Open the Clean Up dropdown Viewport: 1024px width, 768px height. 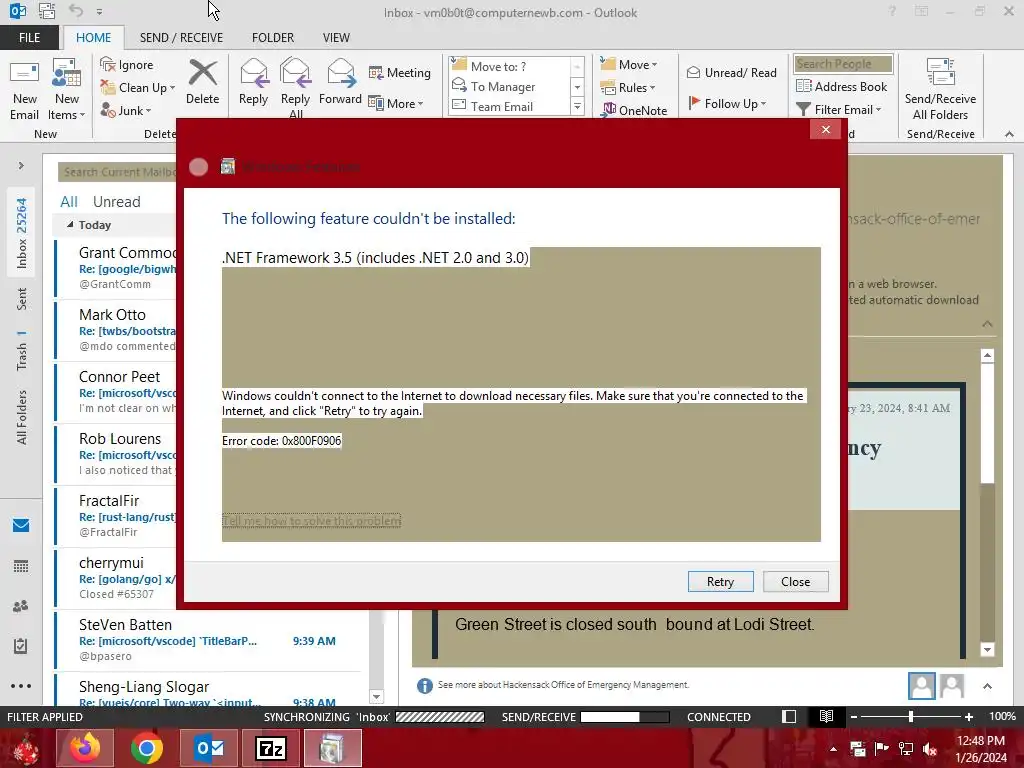pos(138,88)
